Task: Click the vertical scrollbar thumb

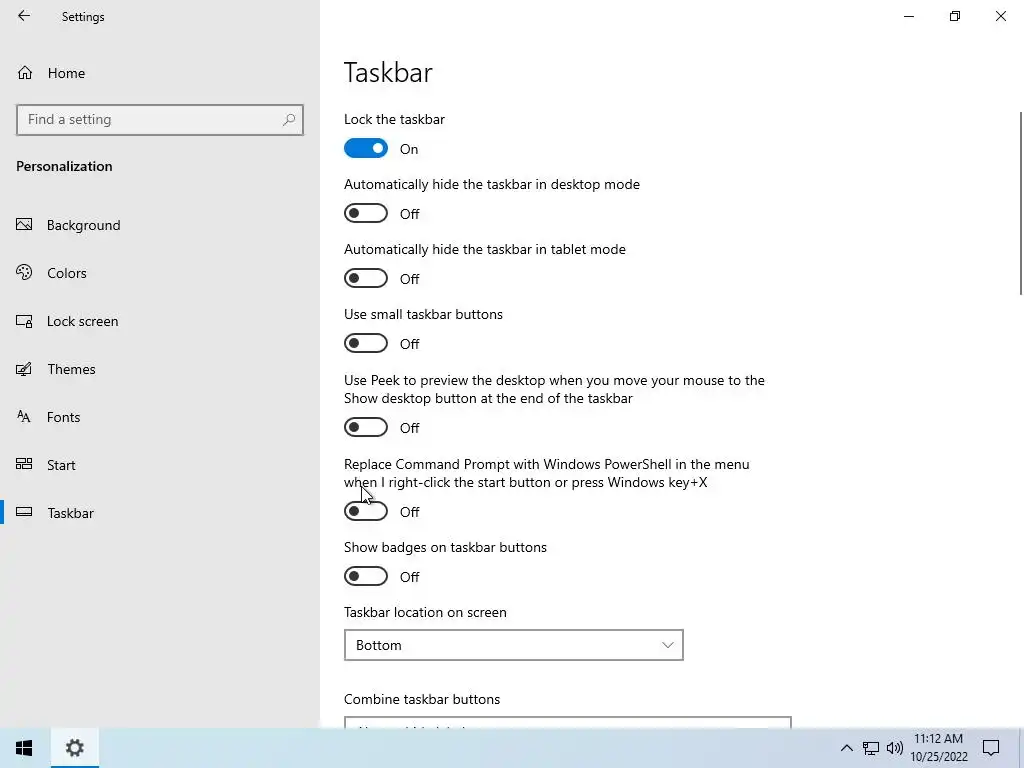Action: pos(1021,202)
